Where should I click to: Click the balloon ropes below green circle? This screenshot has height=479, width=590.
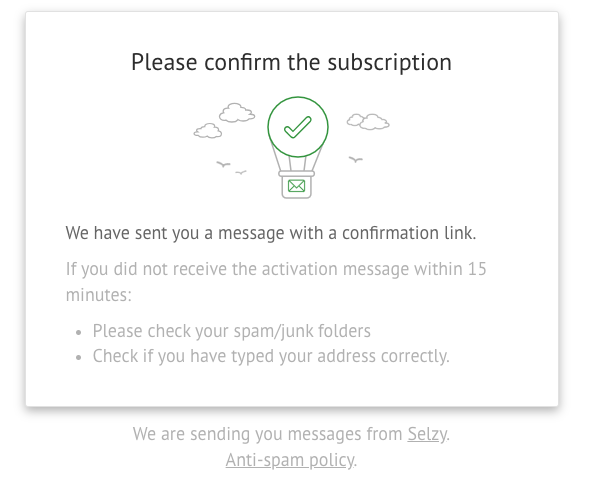297,162
